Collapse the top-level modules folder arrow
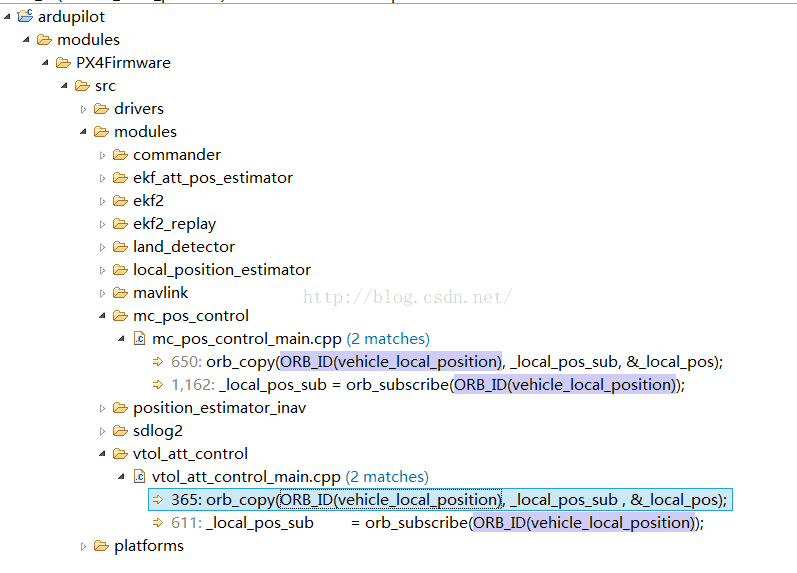The height and width of the screenshot is (573, 797). pyautogui.click(x=26, y=40)
